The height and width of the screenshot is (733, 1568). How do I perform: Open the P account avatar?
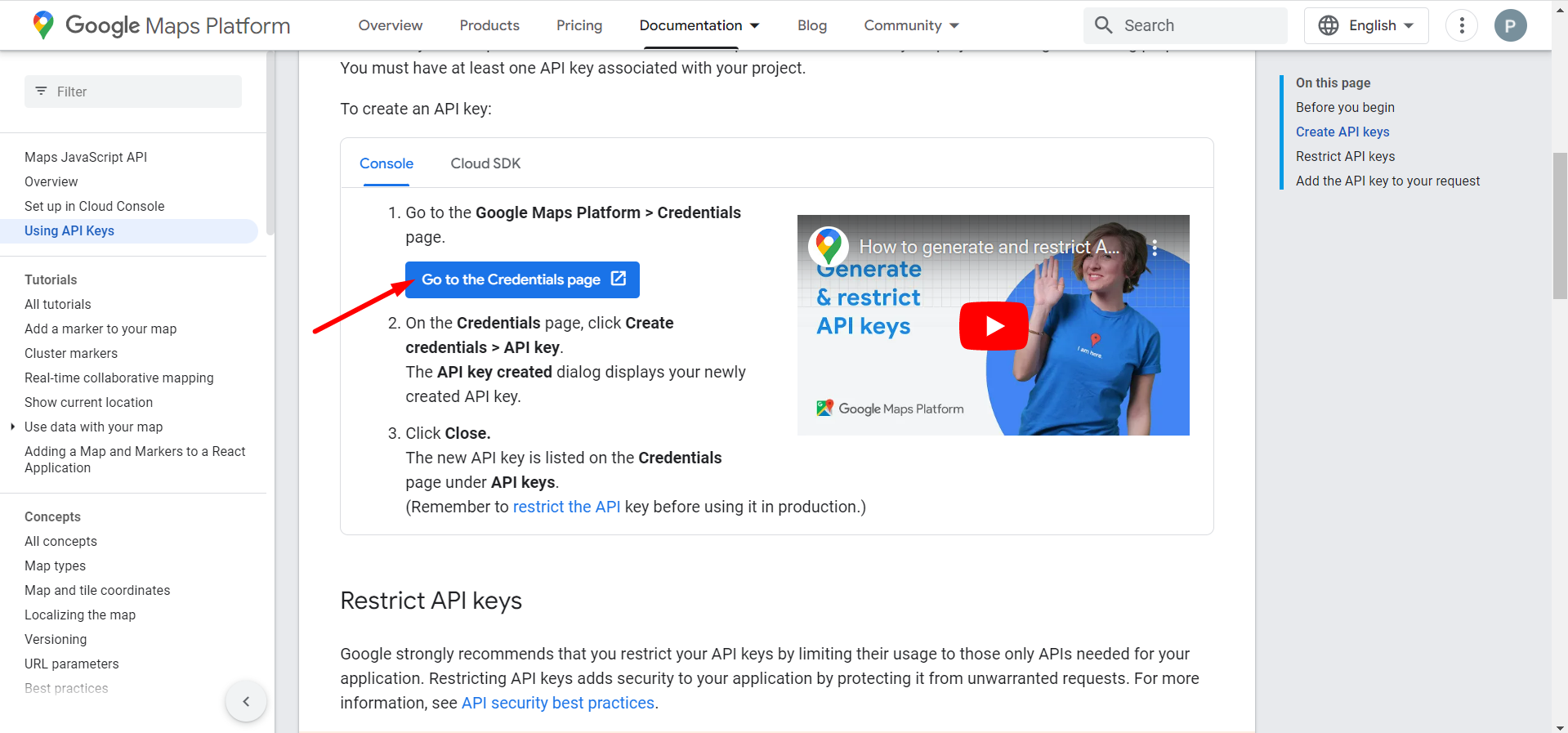(1511, 25)
